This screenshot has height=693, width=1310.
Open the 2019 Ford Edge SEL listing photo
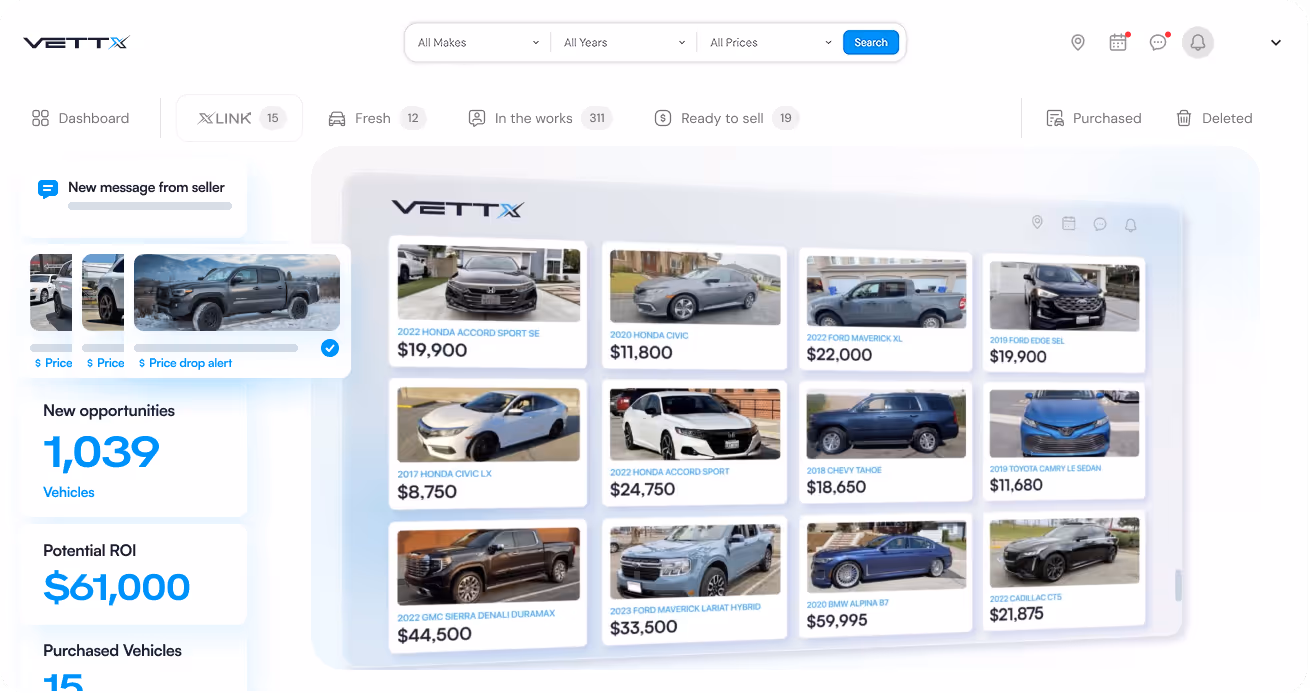(1064, 297)
